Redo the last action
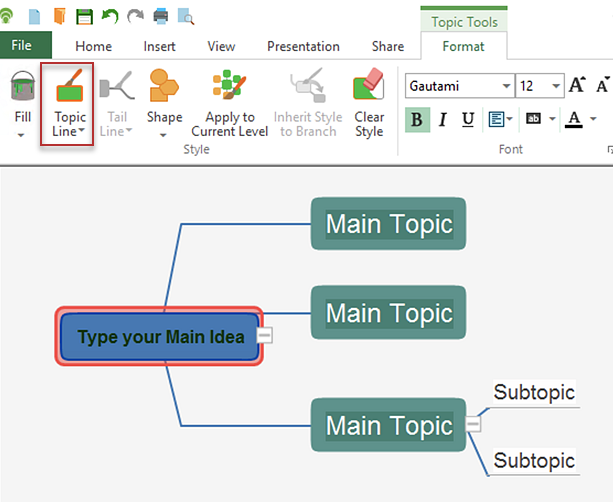The image size is (613, 502). coord(135,16)
